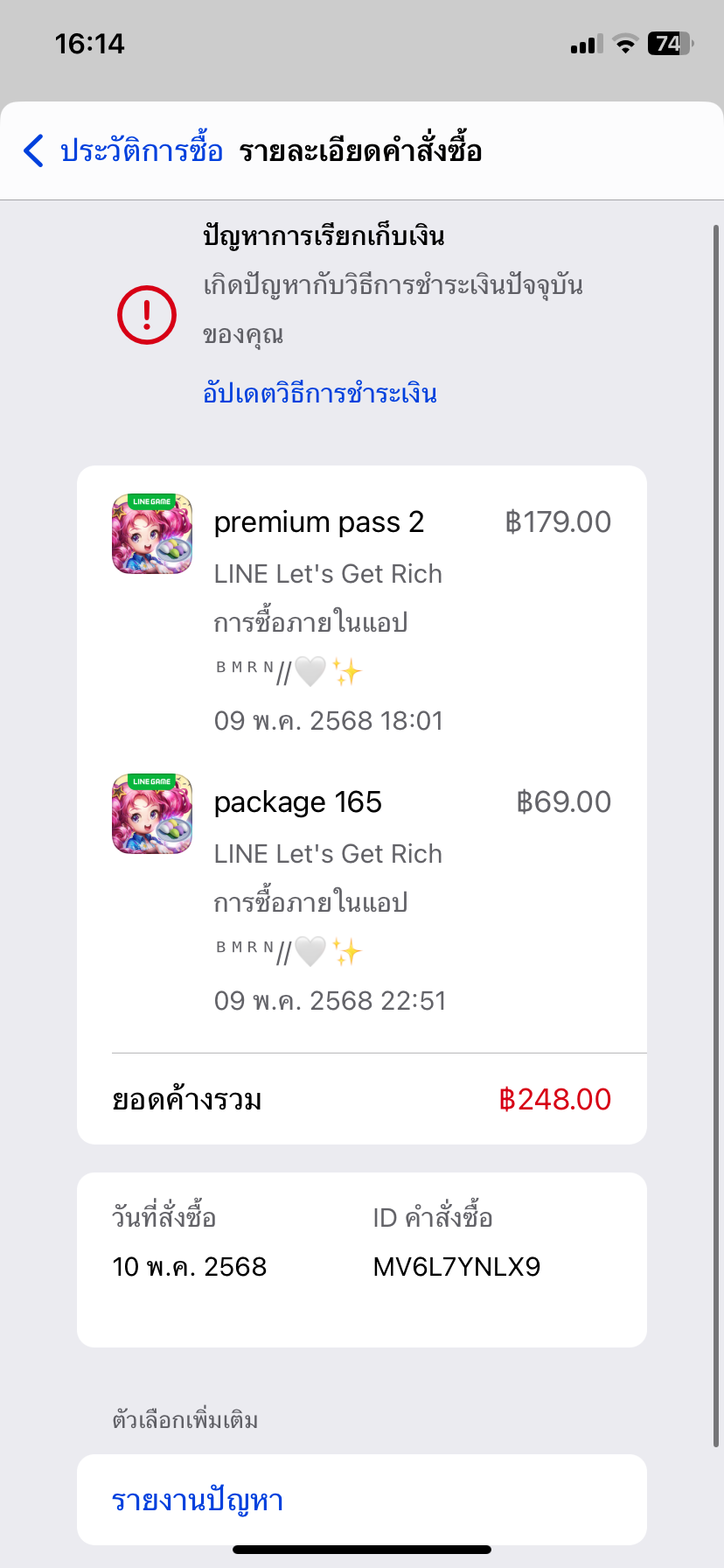This screenshot has height=1568, width=724.
Task: Tap the ฿179.00 price
Action: click(558, 522)
